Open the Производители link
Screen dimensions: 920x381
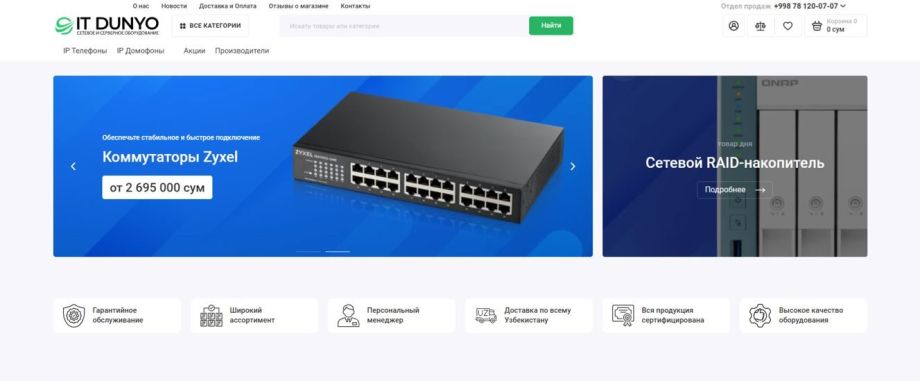242,51
